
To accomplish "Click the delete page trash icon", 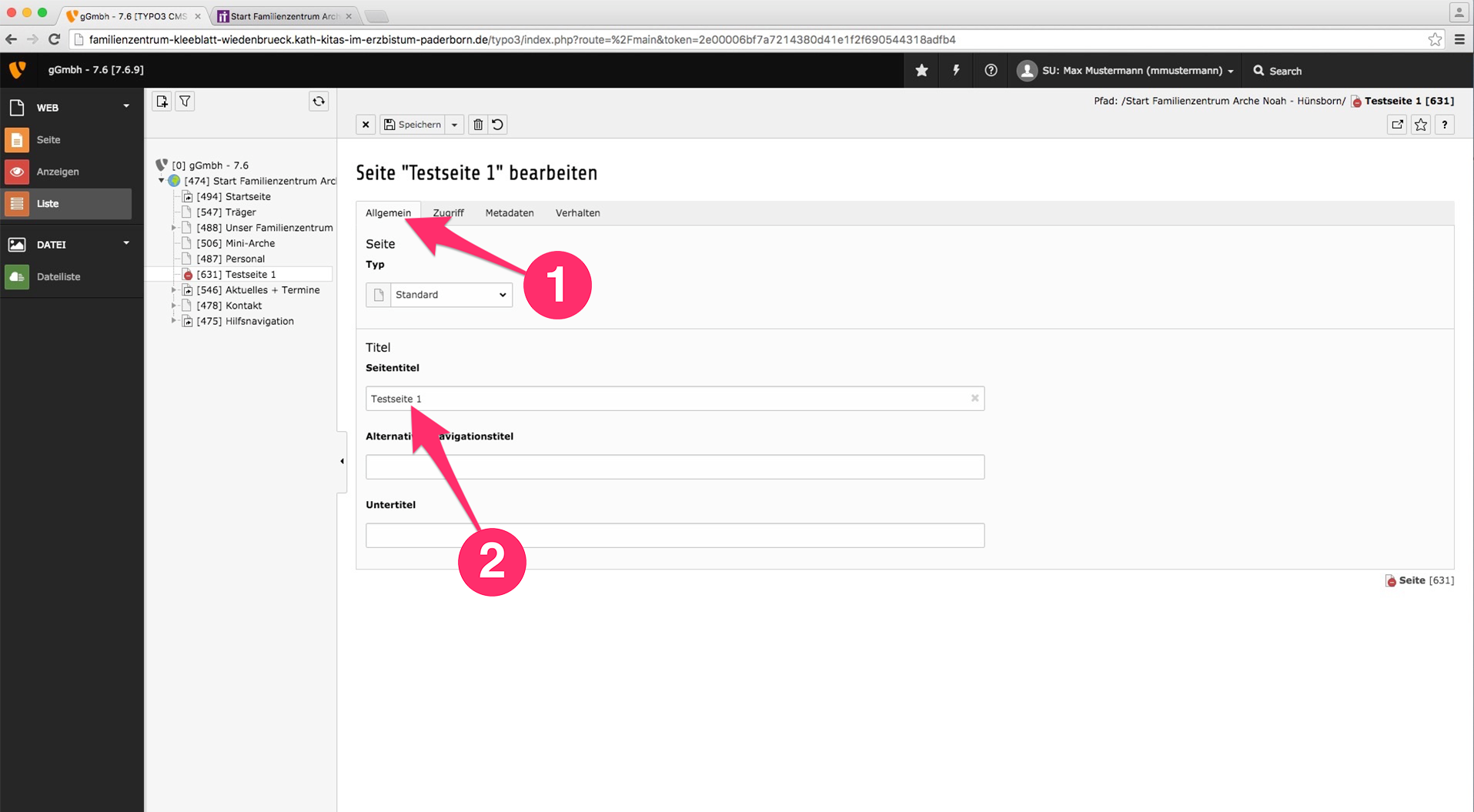I will coord(478,125).
